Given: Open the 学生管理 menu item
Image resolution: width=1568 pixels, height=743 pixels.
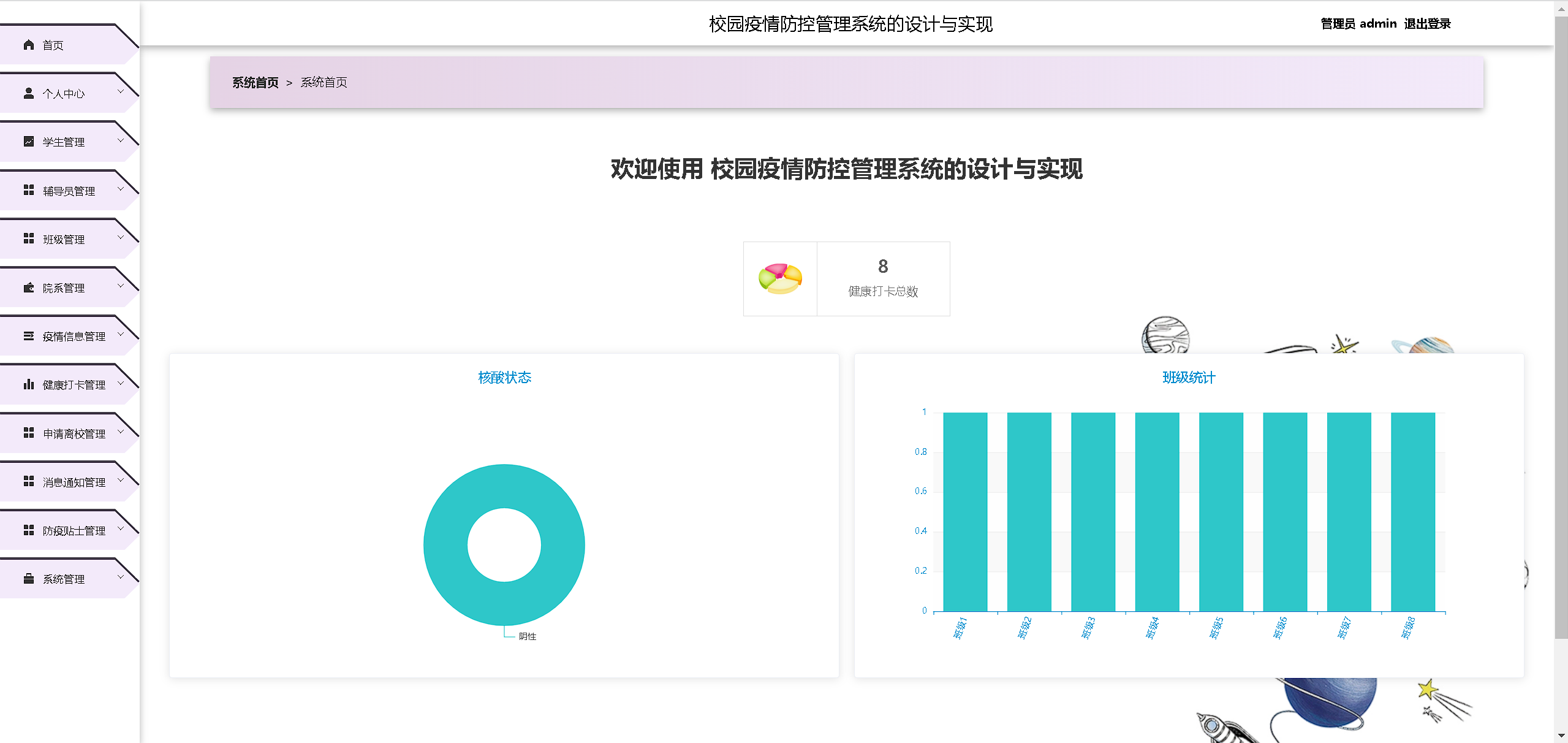Looking at the screenshot, I should 64,142.
